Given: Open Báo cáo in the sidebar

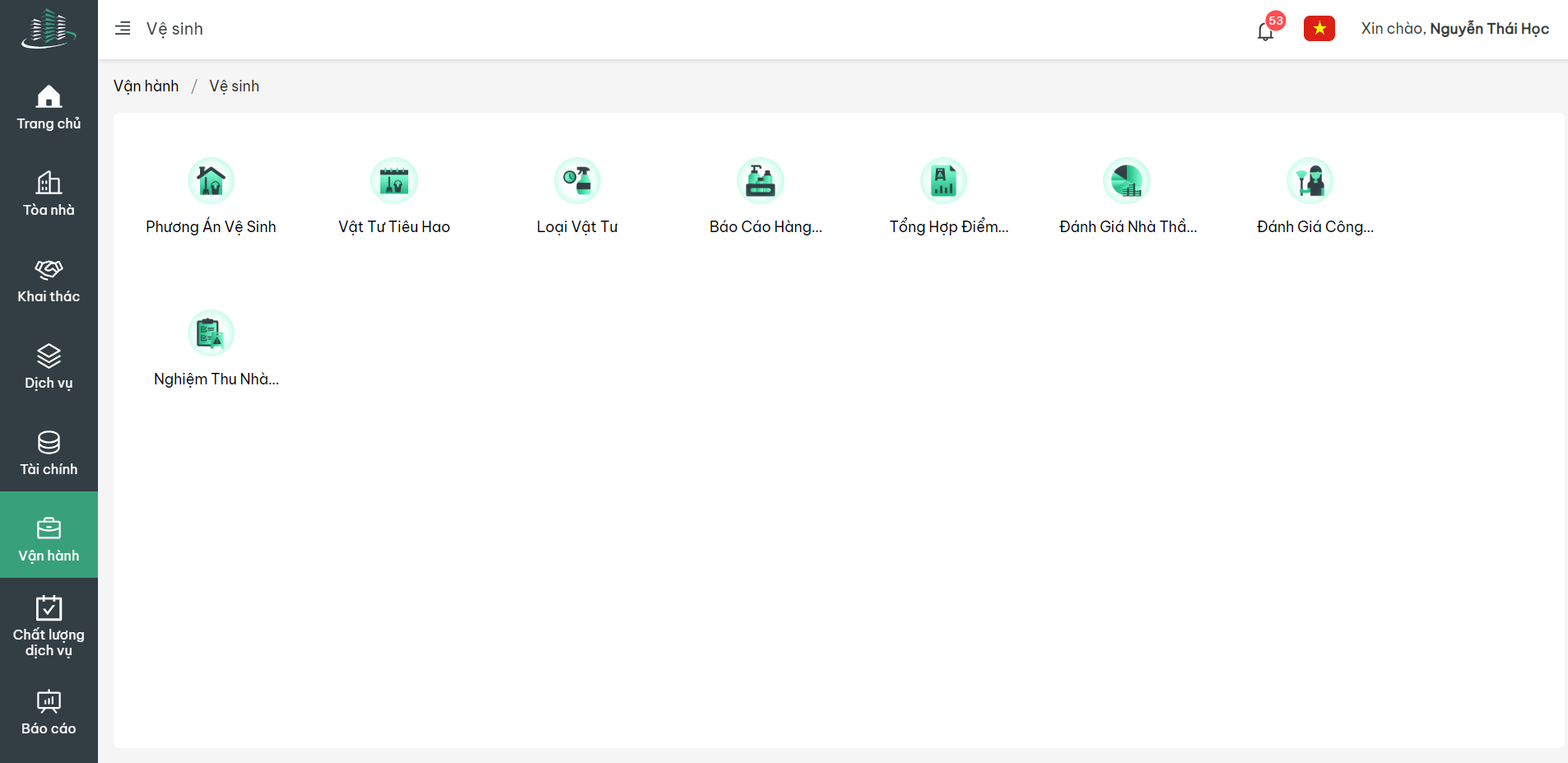Looking at the screenshot, I should (49, 712).
